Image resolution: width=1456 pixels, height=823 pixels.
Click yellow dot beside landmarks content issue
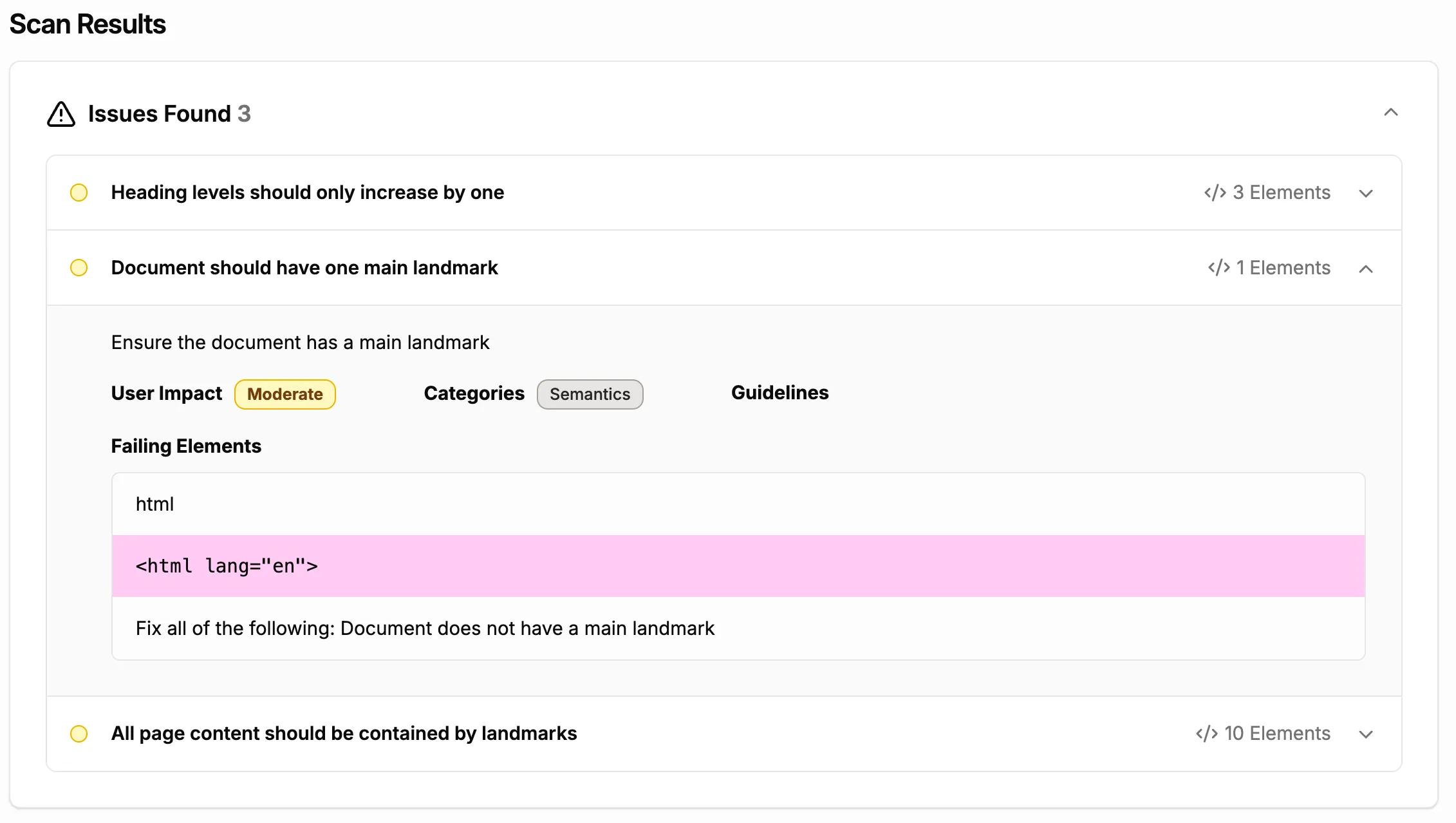[79, 733]
